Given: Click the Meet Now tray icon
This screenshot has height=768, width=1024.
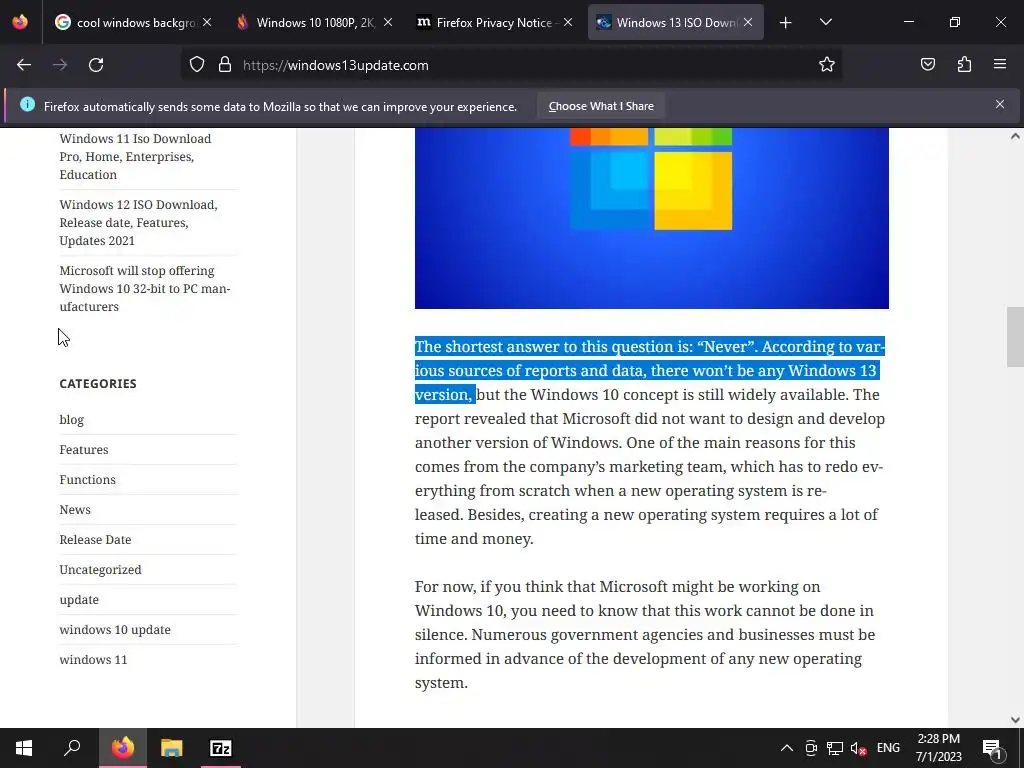Looking at the screenshot, I should tap(811, 748).
